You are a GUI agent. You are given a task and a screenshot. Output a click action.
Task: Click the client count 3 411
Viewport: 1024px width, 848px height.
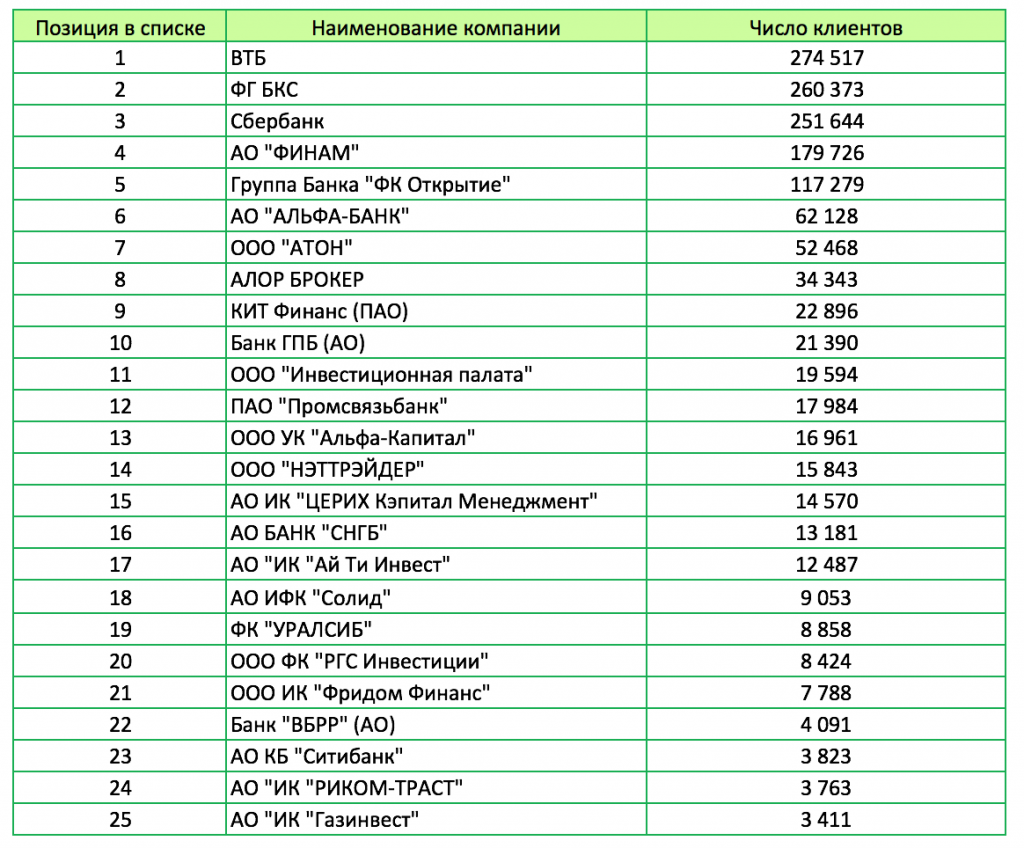tap(826, 819)
